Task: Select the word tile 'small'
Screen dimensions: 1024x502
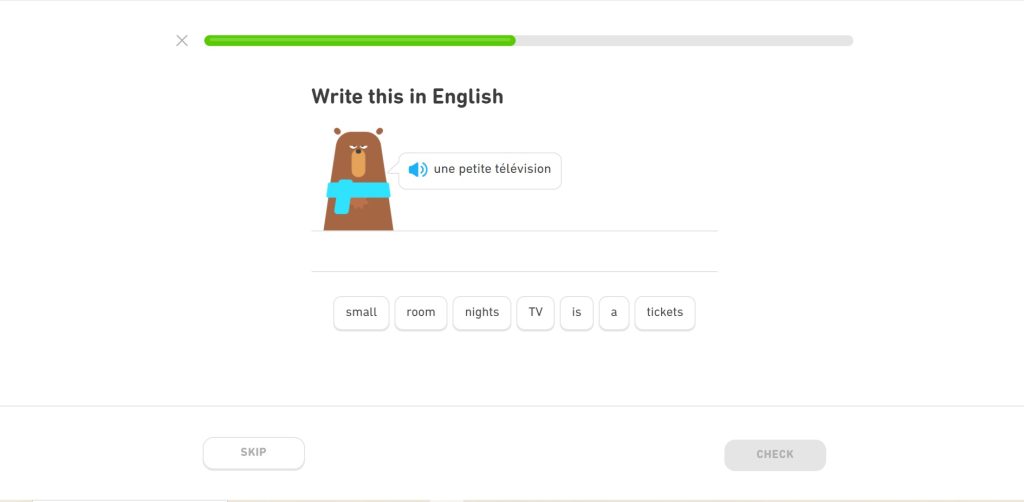Action: (x=361, y=312)
